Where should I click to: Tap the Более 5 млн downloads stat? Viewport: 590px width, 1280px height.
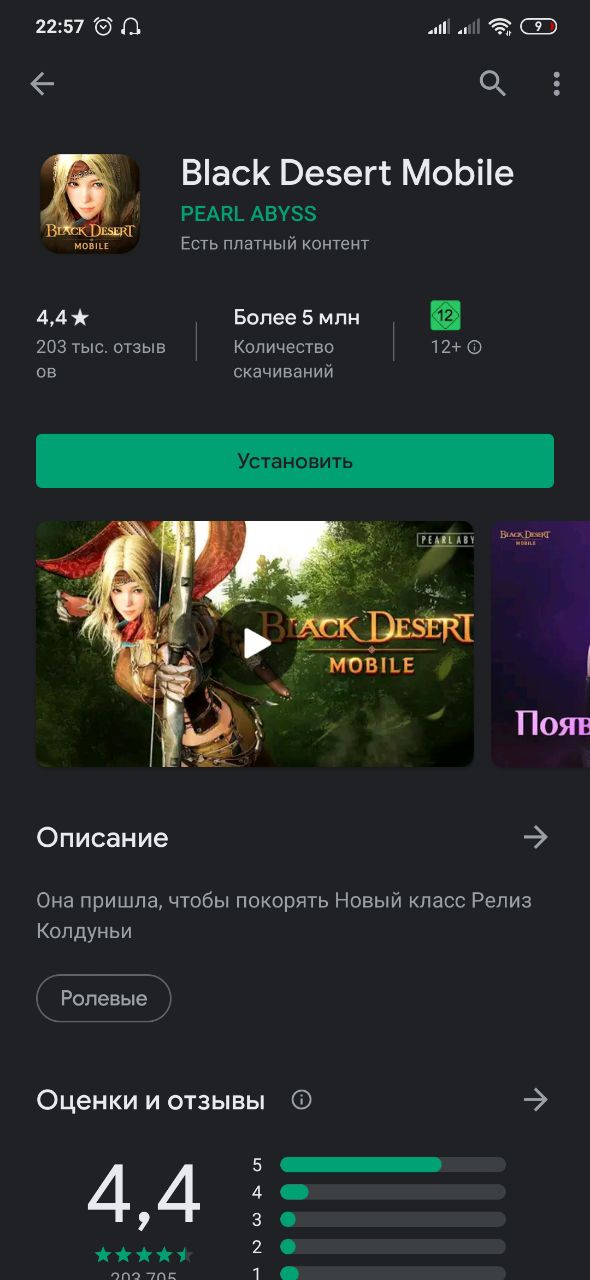click(296, 344)
